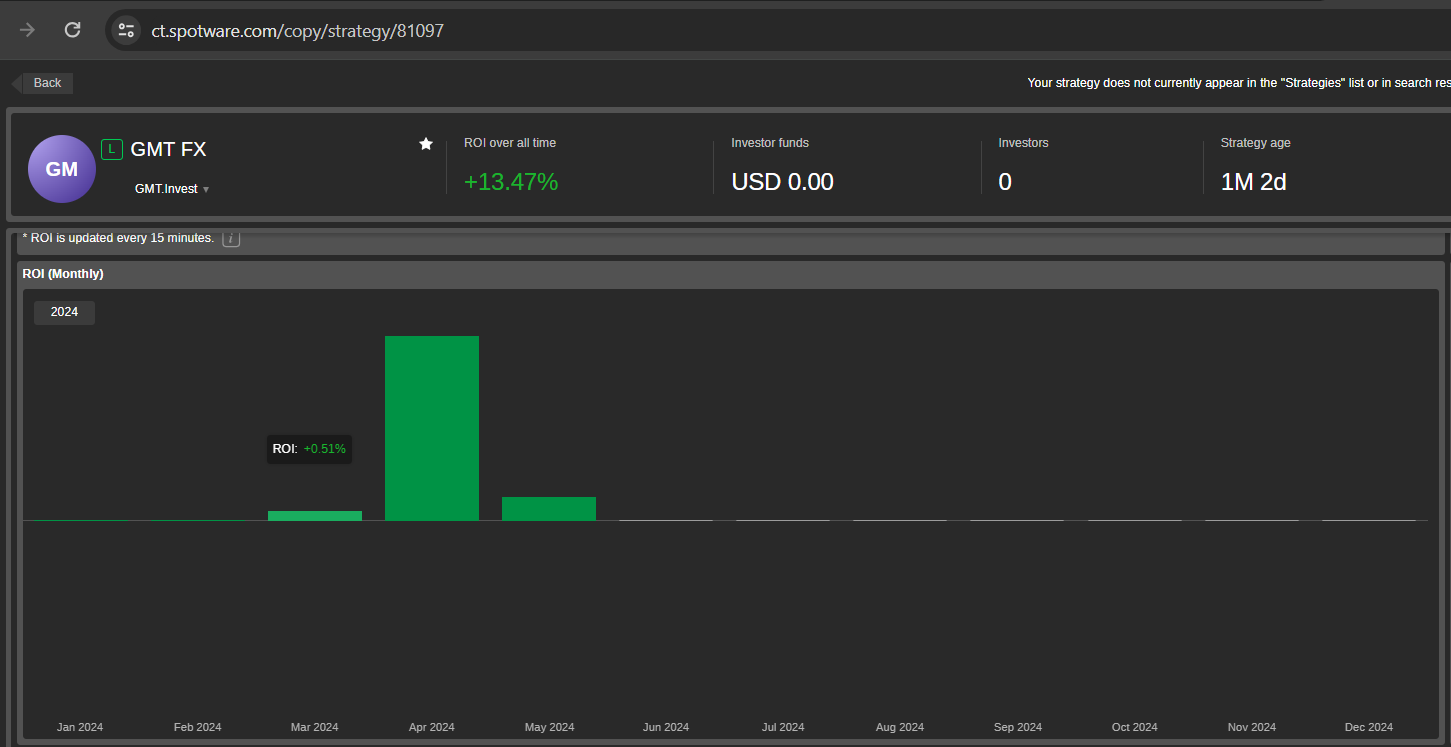This screenshot has width=1451, height=747.
Task: Click the Jun 2024 axis label
Action: pyautogui.click(x=666, y=727)
